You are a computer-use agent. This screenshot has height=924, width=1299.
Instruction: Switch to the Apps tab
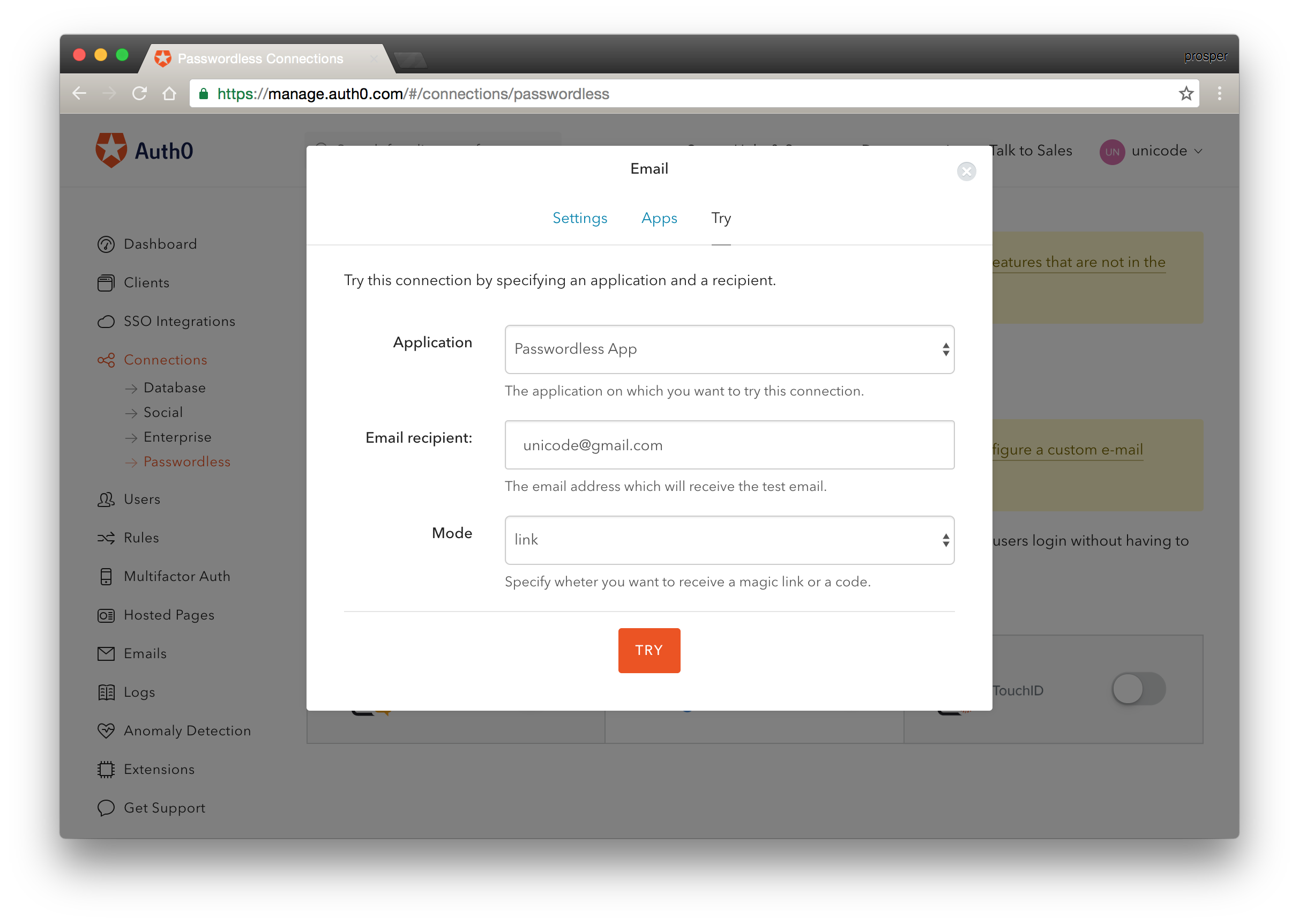coord(659,219)
